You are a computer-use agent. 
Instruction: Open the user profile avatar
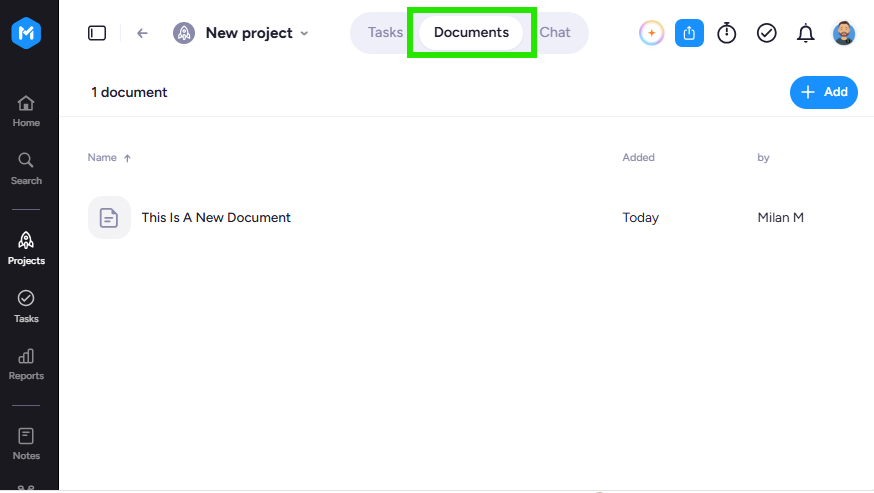[x=844, y=33]
